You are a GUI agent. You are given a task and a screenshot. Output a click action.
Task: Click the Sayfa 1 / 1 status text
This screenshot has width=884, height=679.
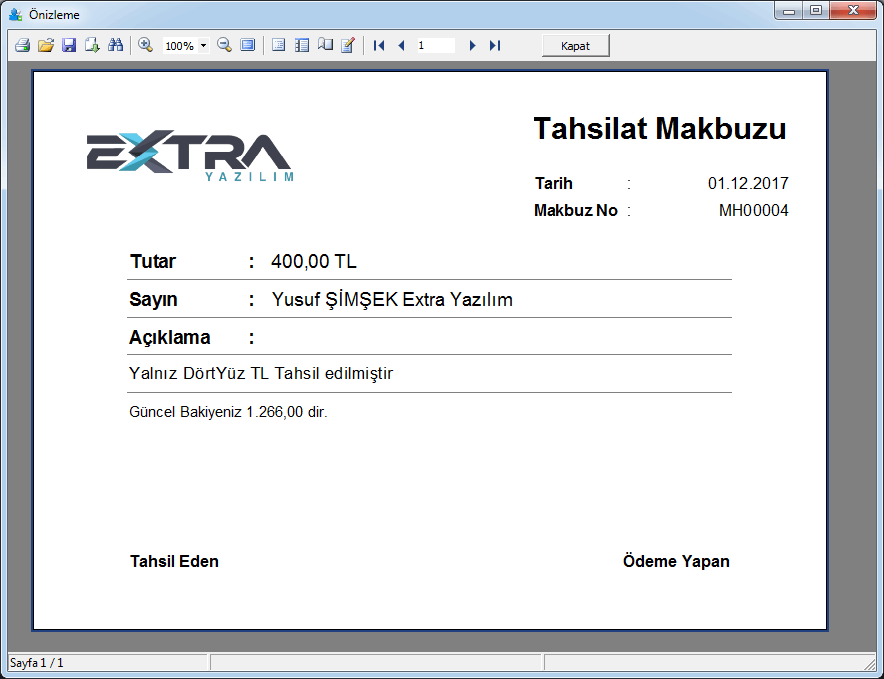point(37,663)
